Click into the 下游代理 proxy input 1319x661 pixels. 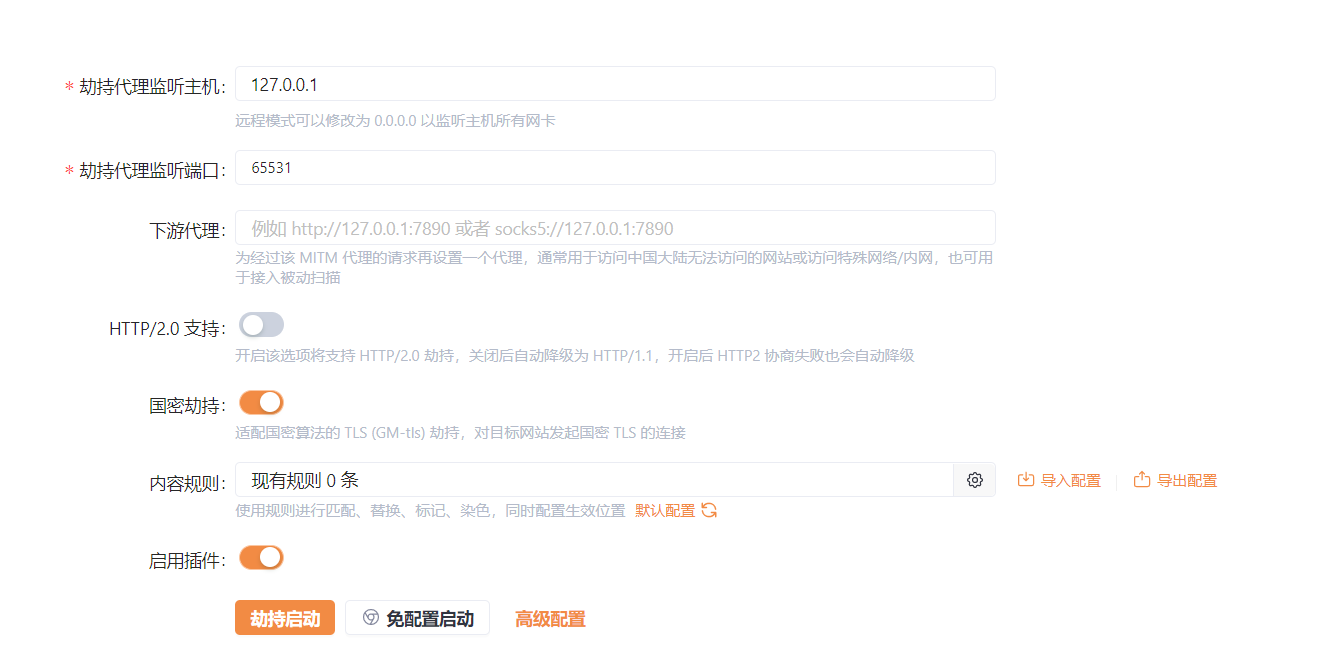point(614,228)
